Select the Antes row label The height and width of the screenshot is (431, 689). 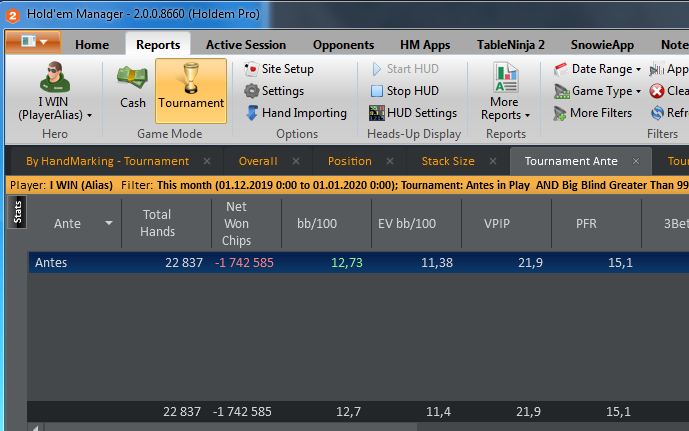(x=51, y=263)
